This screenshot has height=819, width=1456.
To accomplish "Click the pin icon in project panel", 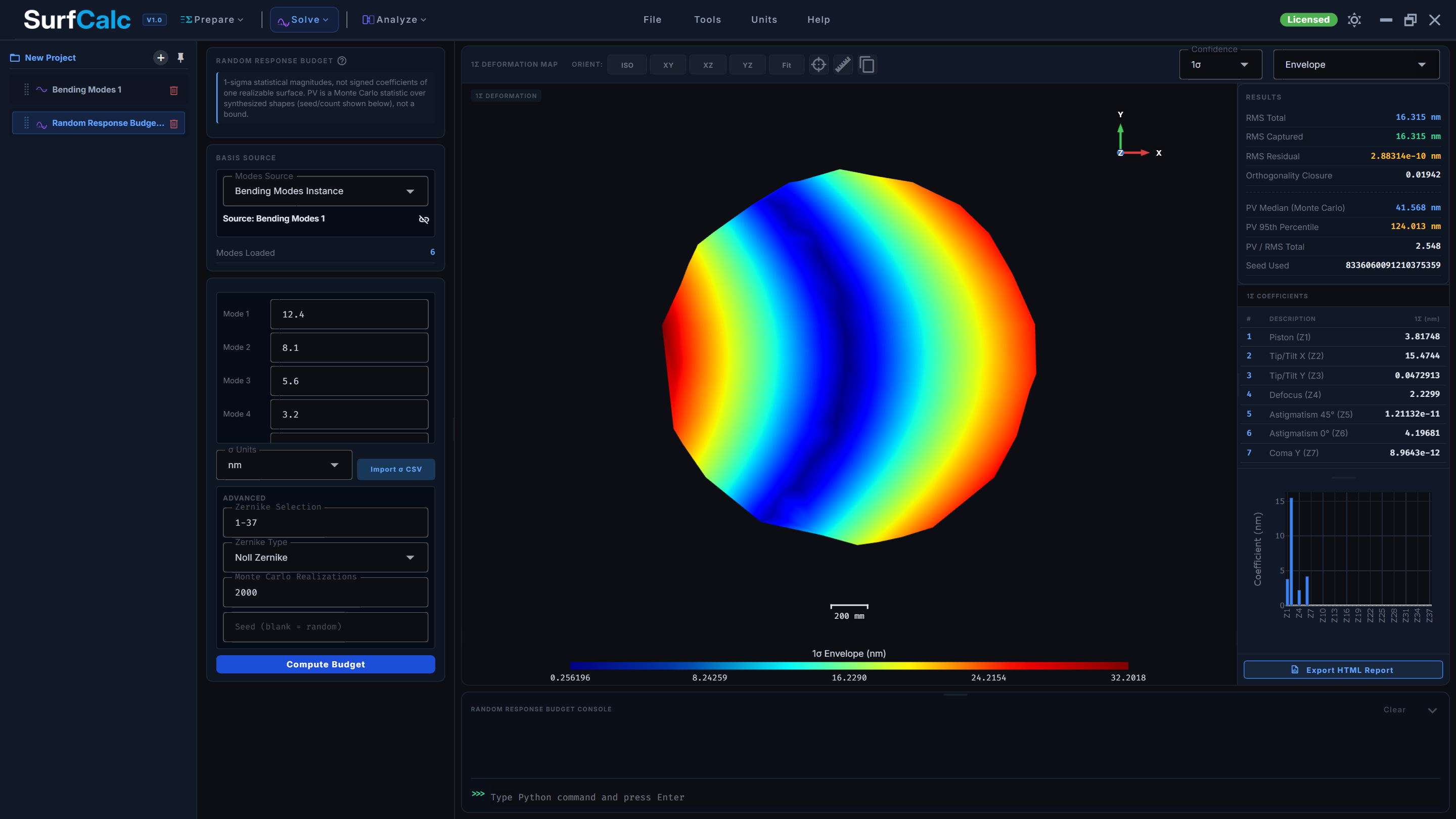I will pyautogui.click(x=181, y=58).
